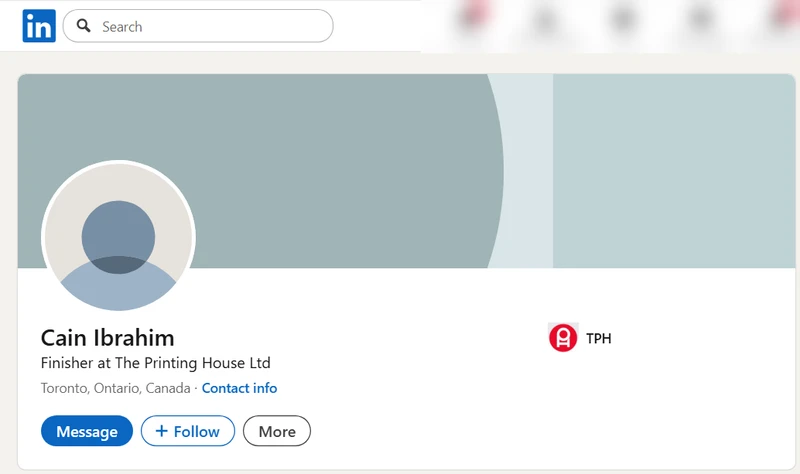Send a message with Message button

click(87, 431)
